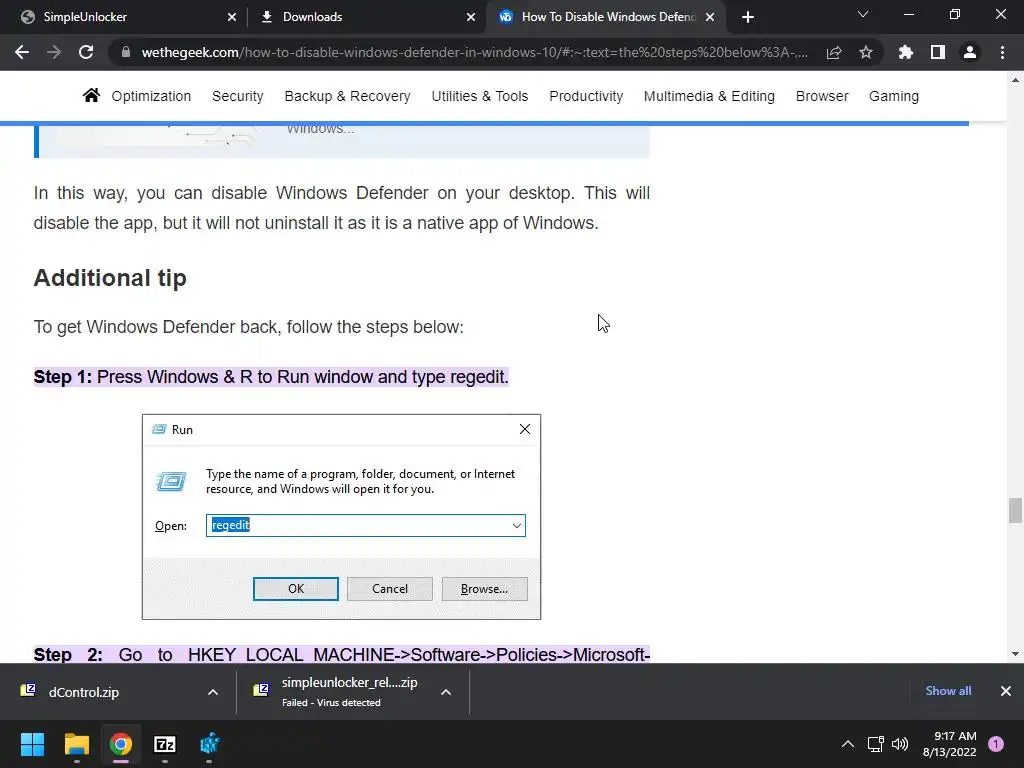Click the Run dialog screenshot image
This screenshot has width=1024, height=768.
pos(342,517)
